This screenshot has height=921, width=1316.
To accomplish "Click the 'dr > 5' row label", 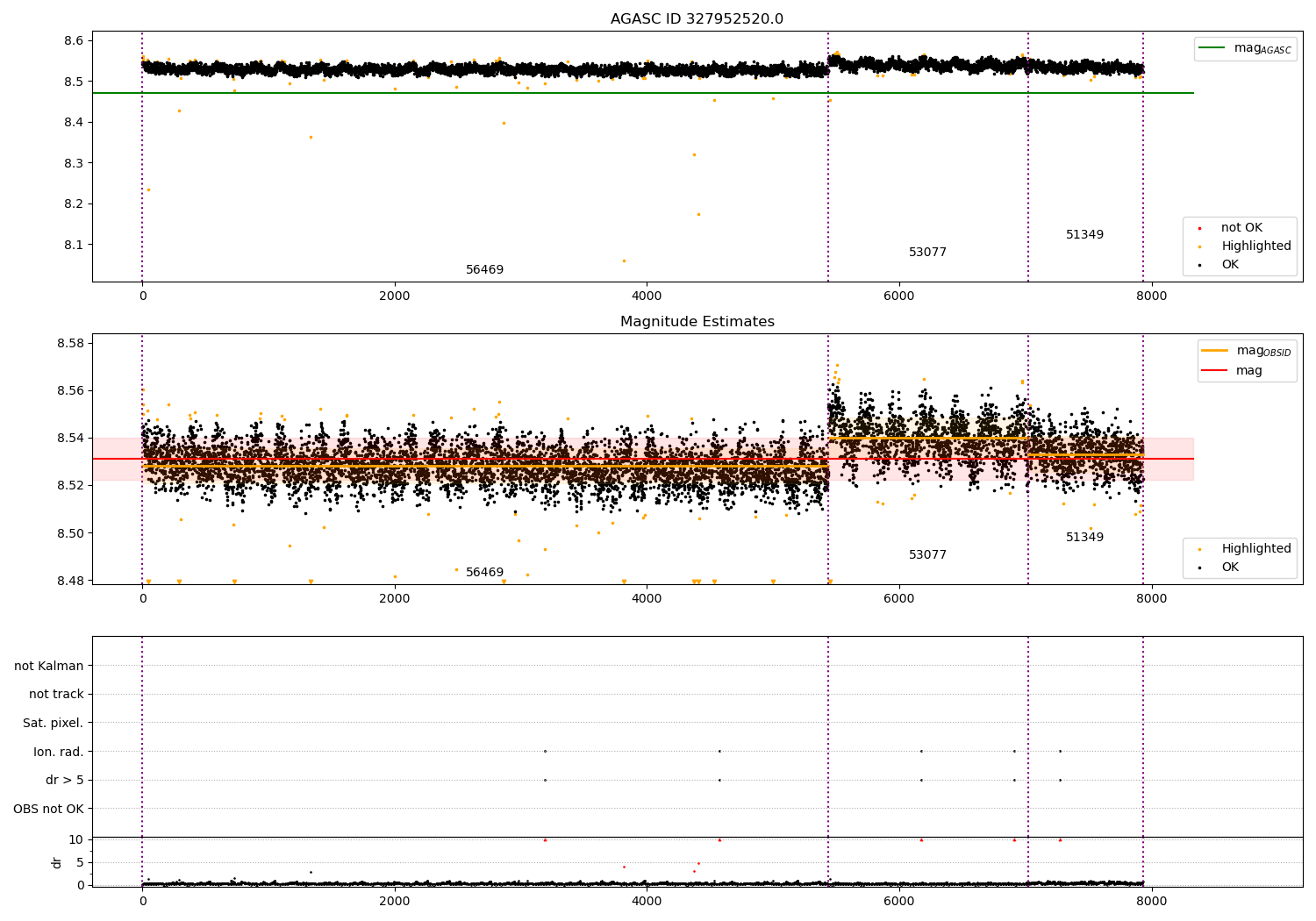I will coord(65,781).
